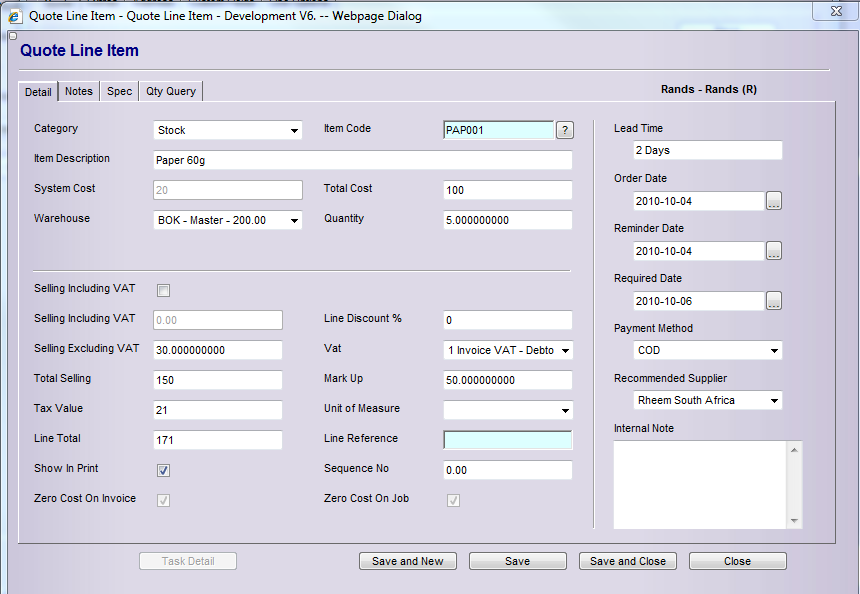Image resolution: width=860 pixels, height=594 pixels.
Task: Click the Item Description text field
Action: point(362,160)
